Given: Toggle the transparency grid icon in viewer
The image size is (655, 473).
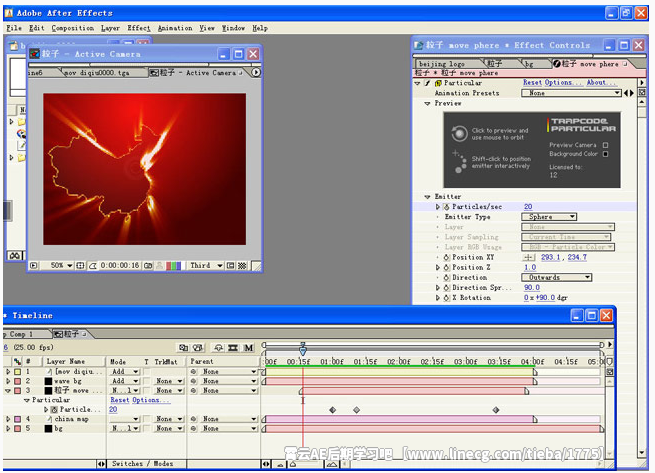Looking at the screenshot, I should [242, 265].
